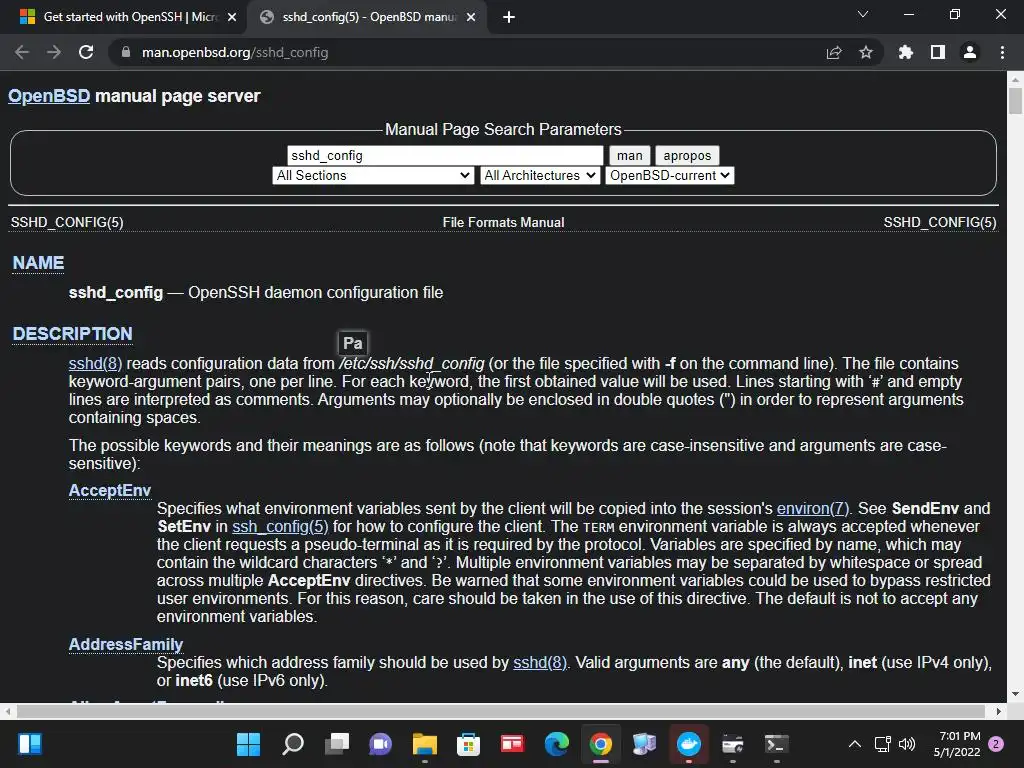Open tab search chevron in title bar
Image resolution: width=1024 pixels, height=768 pixels.
pos(863,14)
